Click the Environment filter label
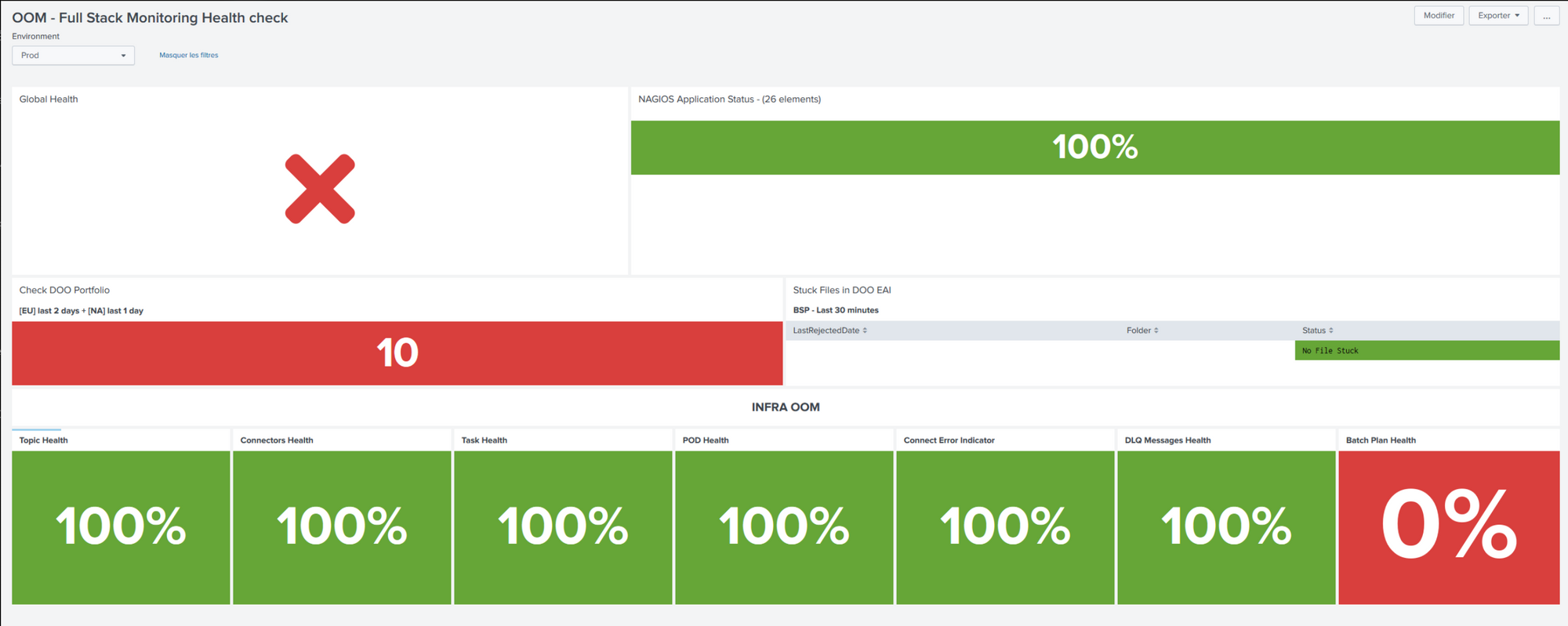 [x=35, y=36]
